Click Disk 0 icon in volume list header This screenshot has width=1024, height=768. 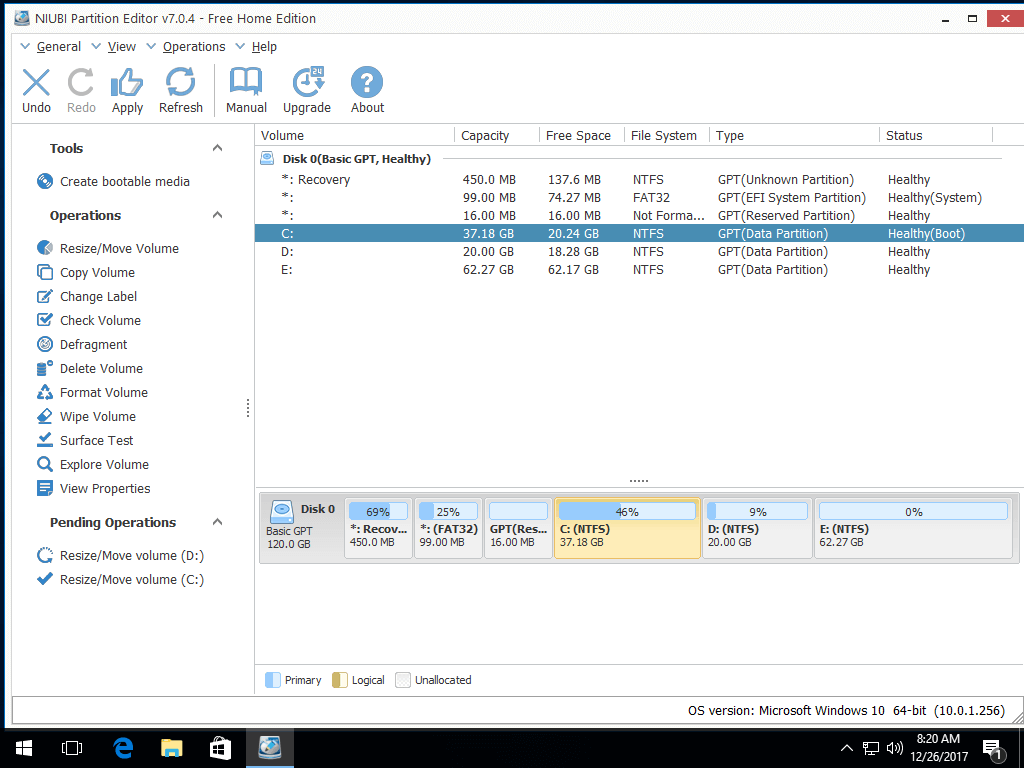267,158
